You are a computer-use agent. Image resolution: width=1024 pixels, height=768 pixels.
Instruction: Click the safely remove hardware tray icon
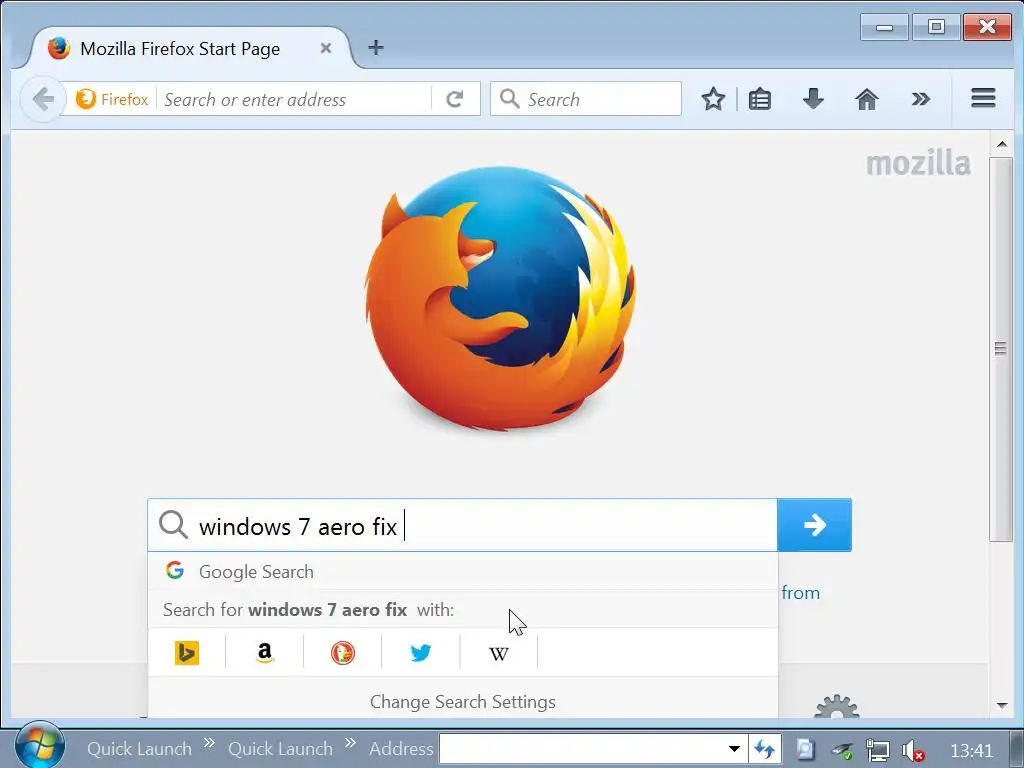point(842,751)
